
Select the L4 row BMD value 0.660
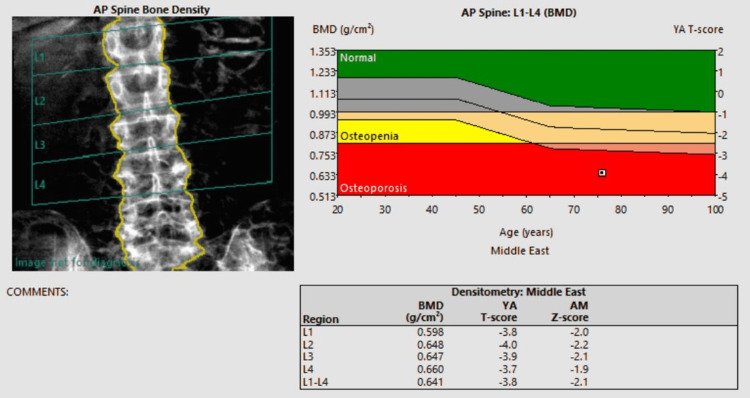click(430, 369)
